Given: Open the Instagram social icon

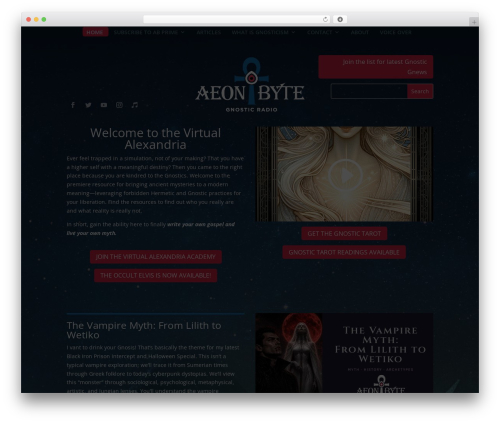Looking at the screenshot, I should (119, 105).
